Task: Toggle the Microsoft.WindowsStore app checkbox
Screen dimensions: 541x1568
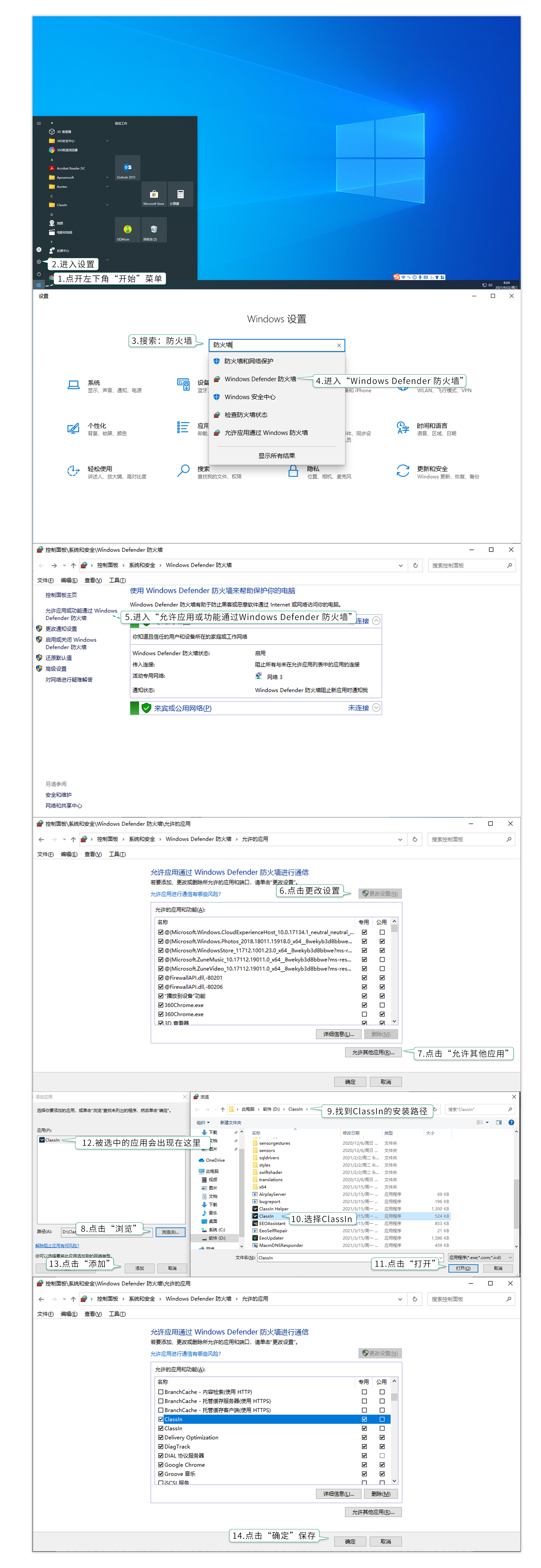Action: pyautogui.click(x=161, y=950)
